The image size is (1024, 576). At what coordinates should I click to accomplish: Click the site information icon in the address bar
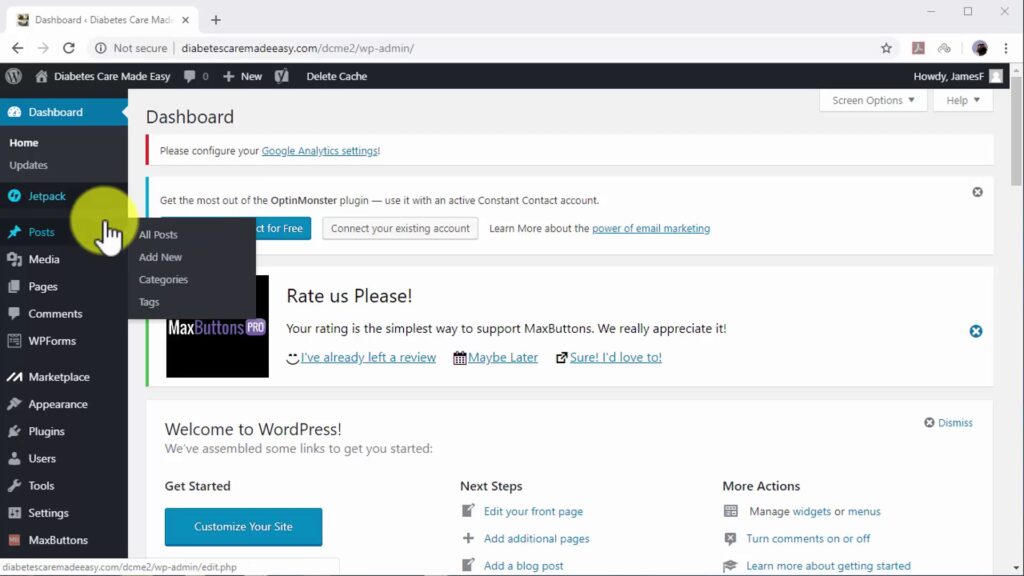click(x=101, y=48)
